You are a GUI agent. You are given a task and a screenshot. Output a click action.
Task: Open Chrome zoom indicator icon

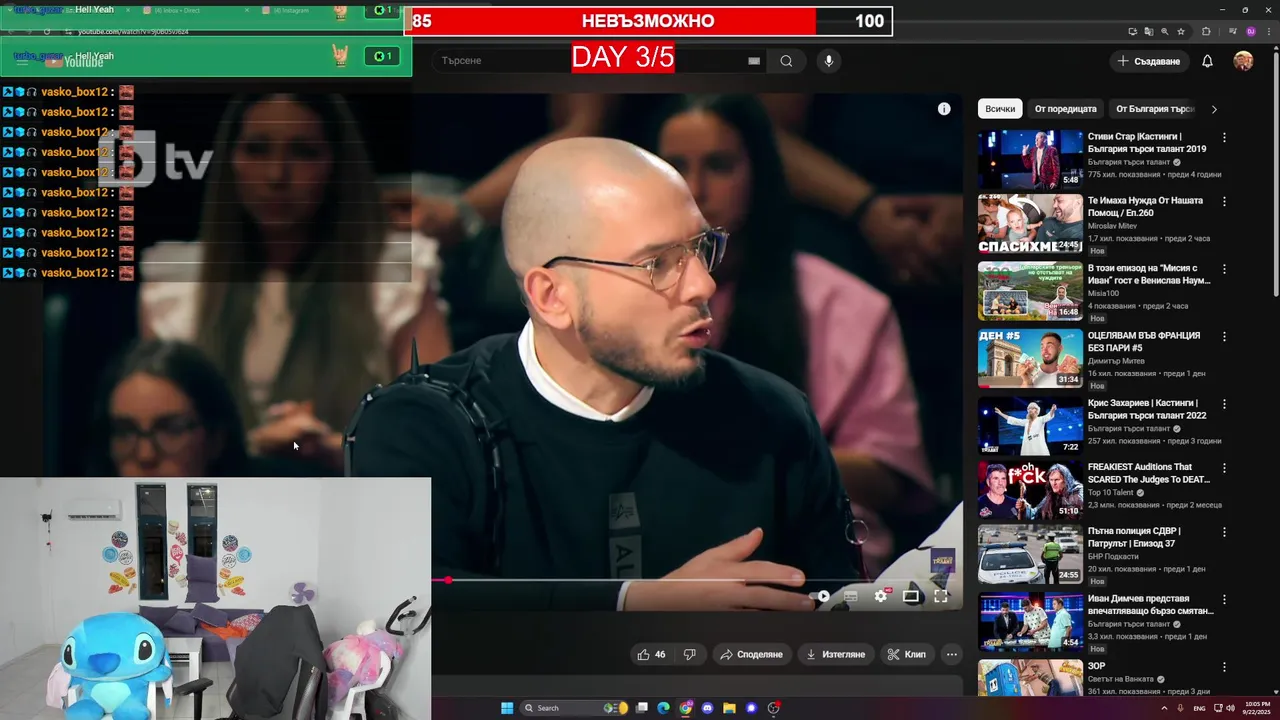tap(1164, 32)
